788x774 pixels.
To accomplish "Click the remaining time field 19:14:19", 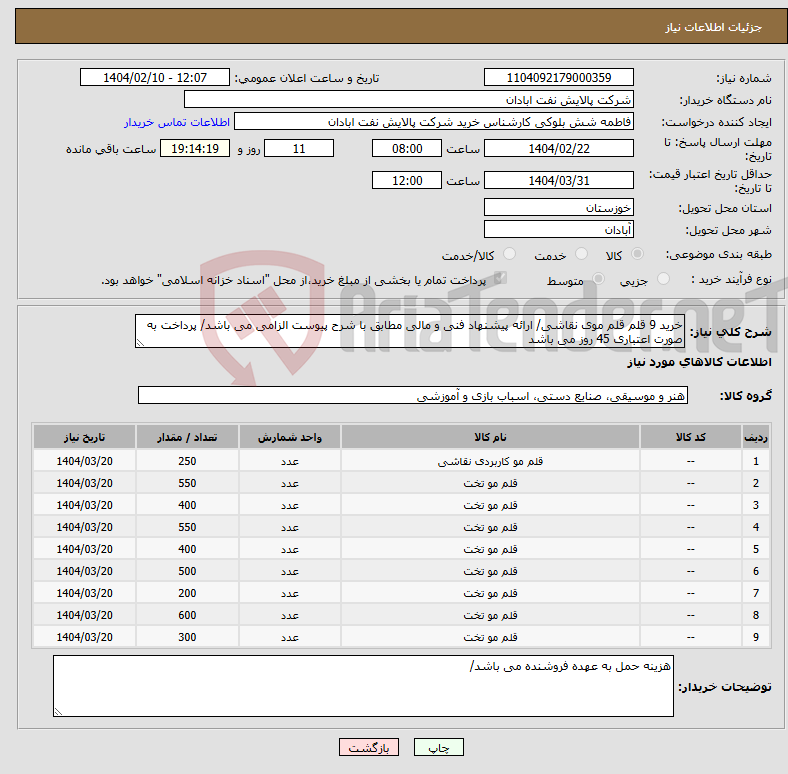I will point(195,148).
